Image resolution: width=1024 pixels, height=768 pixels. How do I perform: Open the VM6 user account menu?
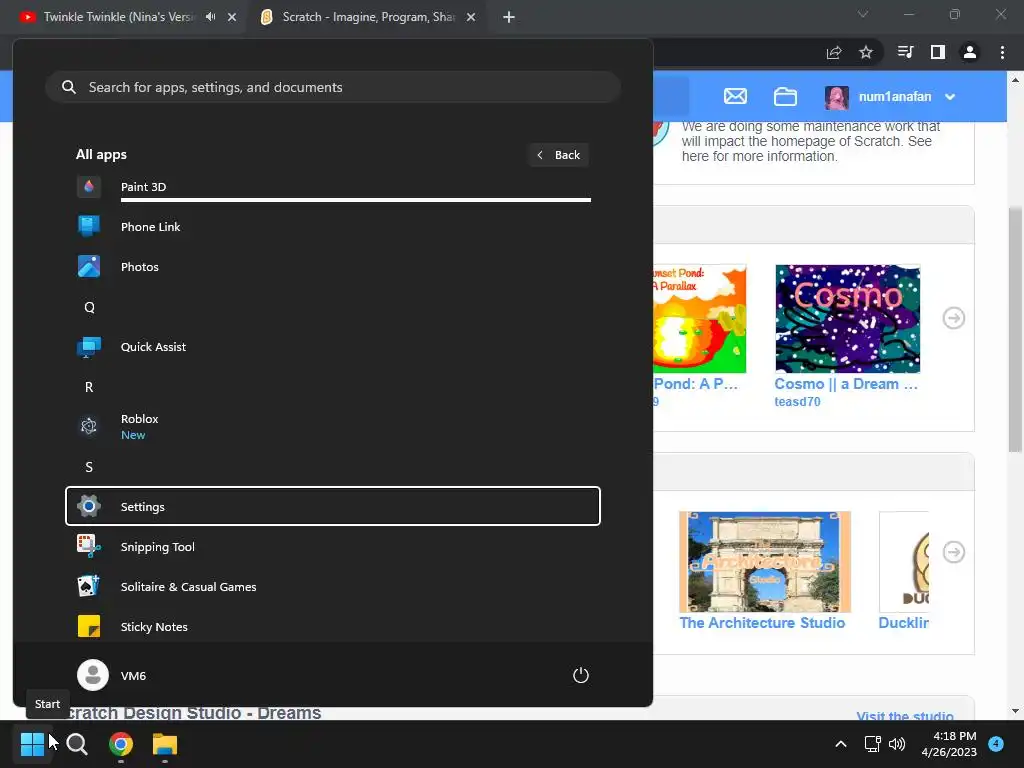pyautogui.click(x=112, y=675)
